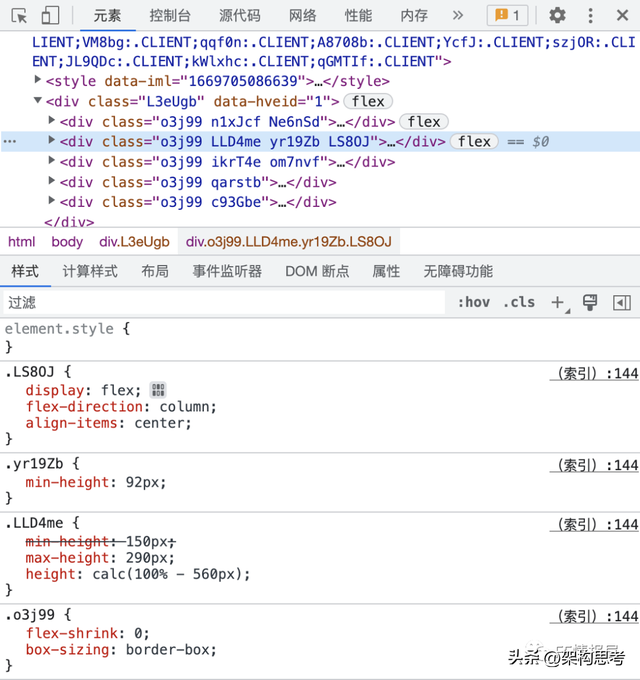Screen dimensions: 640x680
Task: Toggle the device toolbar icon
Action: [50, 16]
